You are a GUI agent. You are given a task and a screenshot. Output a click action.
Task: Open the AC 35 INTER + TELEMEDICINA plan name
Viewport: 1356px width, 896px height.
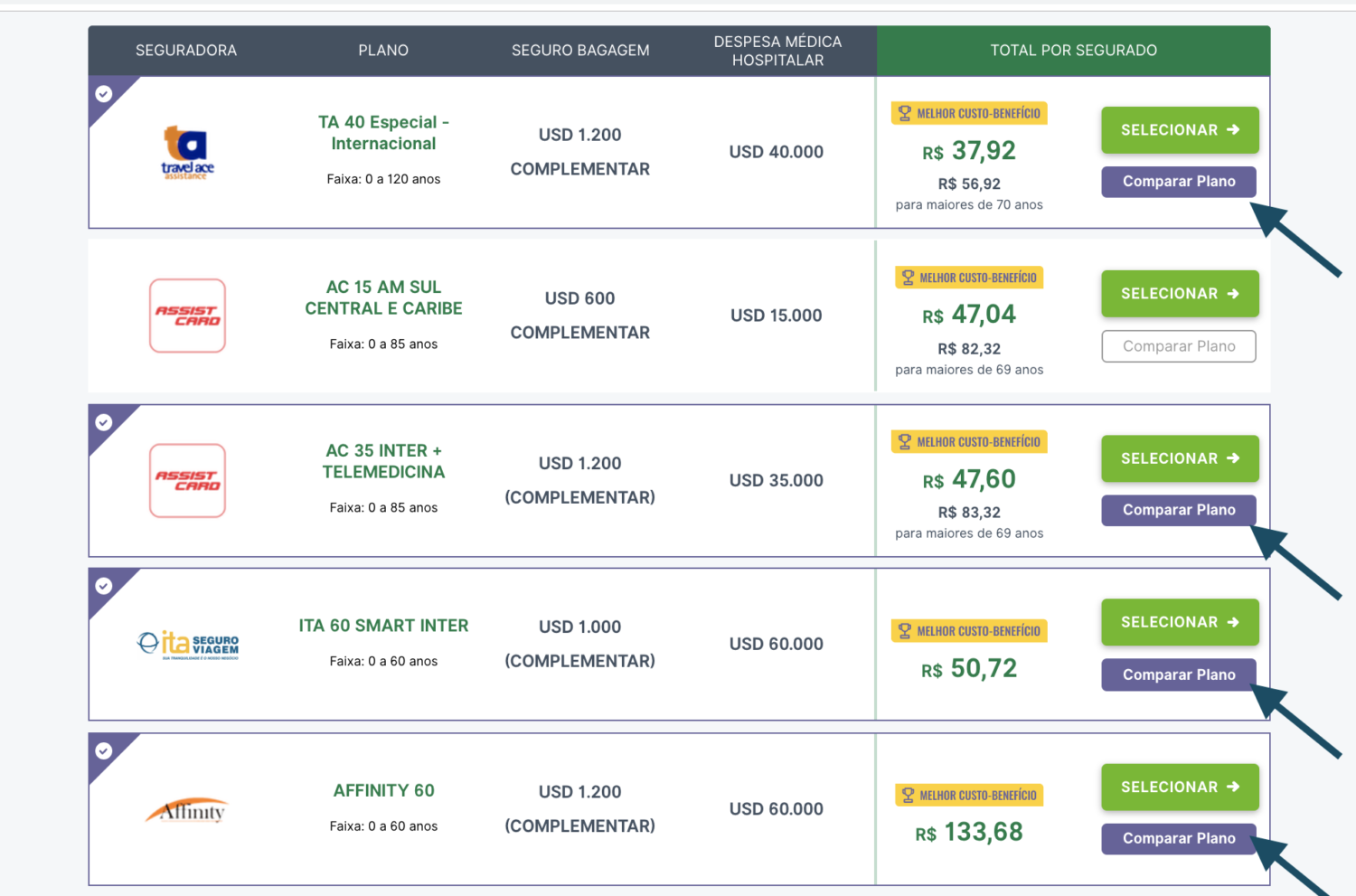pos(383,461)
